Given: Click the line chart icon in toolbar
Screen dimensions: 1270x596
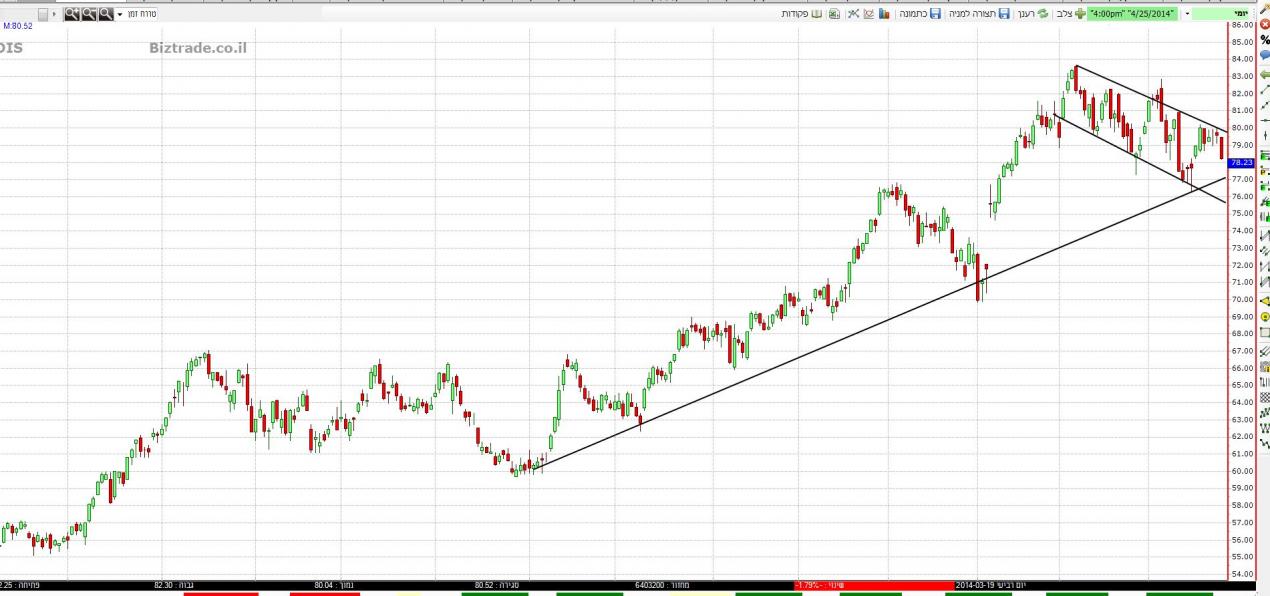Looking at the screenshot, I should coord(868,14).
